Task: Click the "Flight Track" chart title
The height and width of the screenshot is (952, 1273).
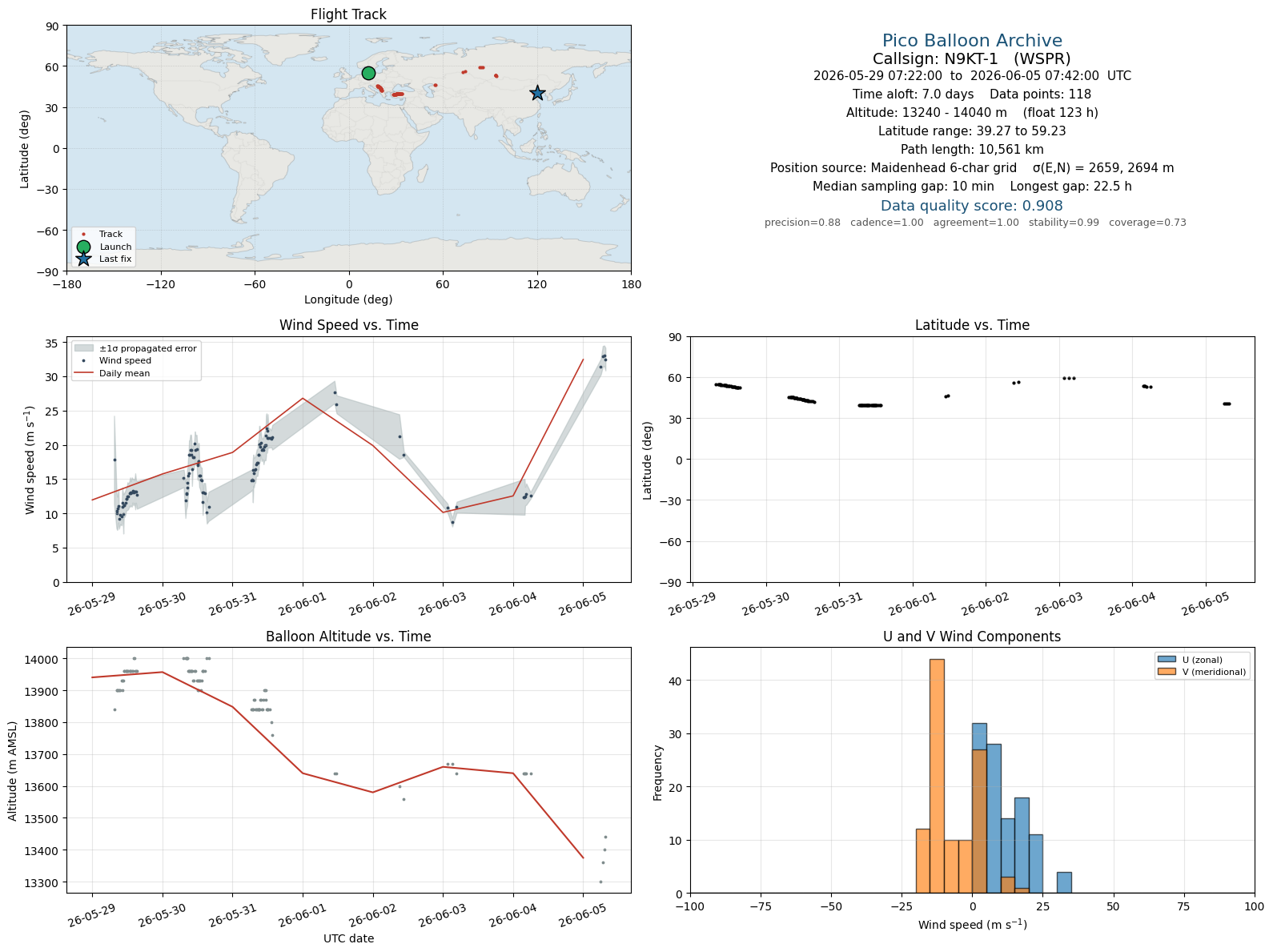Action: pos(348,14)
